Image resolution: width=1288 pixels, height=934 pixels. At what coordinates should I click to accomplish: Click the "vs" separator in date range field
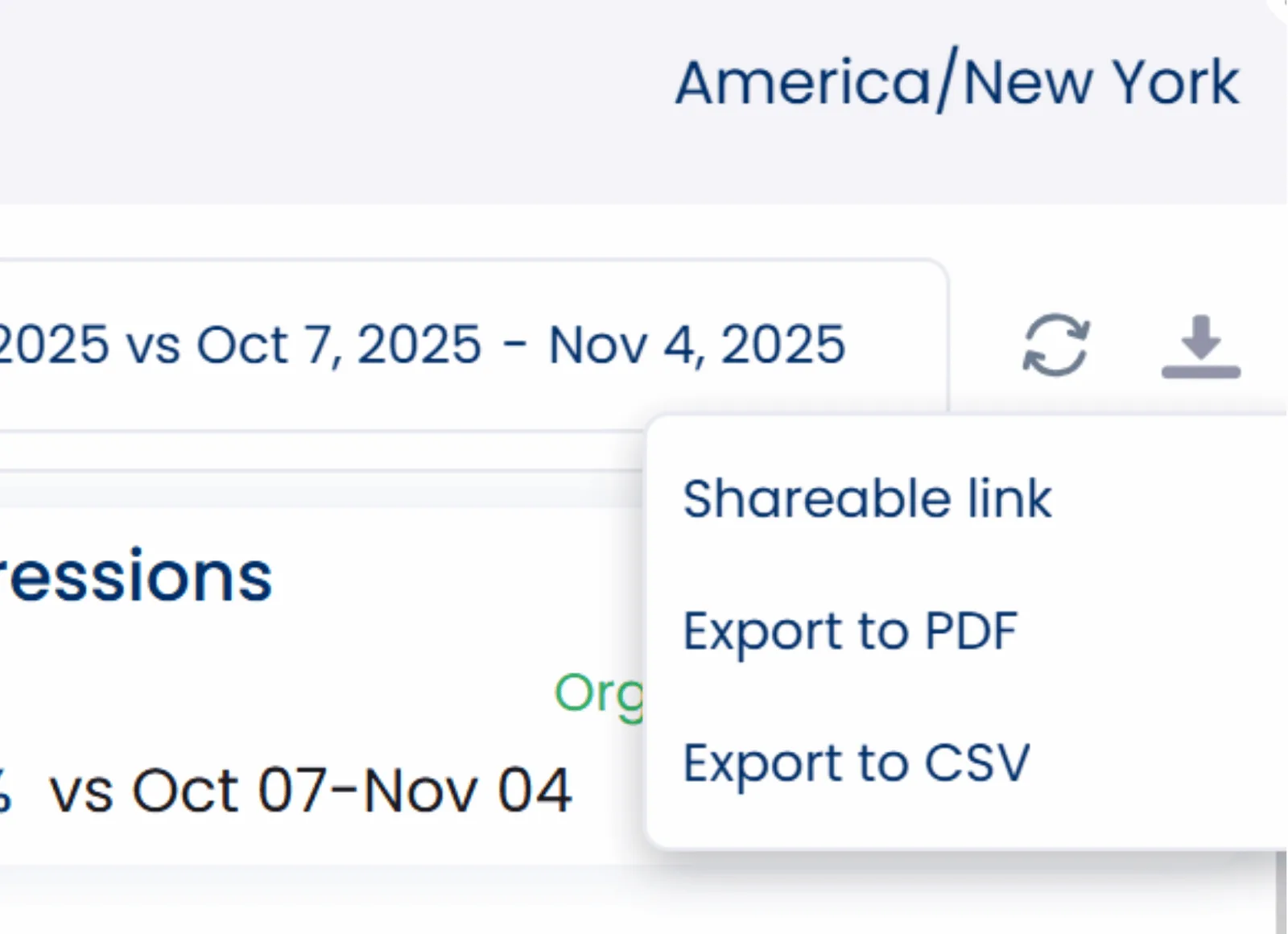coord(153,345)
